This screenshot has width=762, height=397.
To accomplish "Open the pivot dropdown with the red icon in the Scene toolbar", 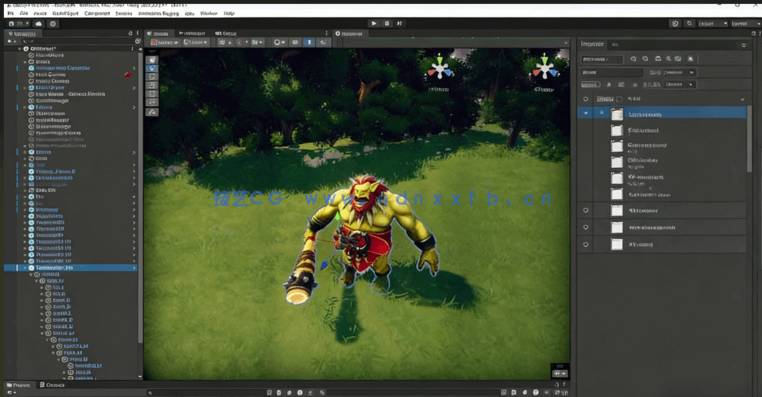I will [165, 42].
